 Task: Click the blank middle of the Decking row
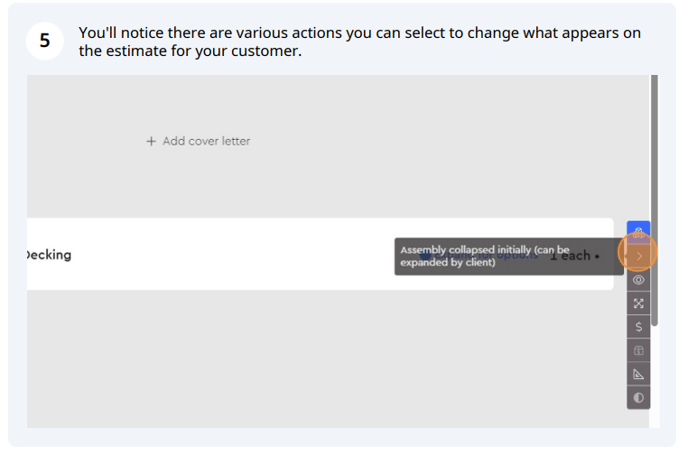tap(233, 254)
